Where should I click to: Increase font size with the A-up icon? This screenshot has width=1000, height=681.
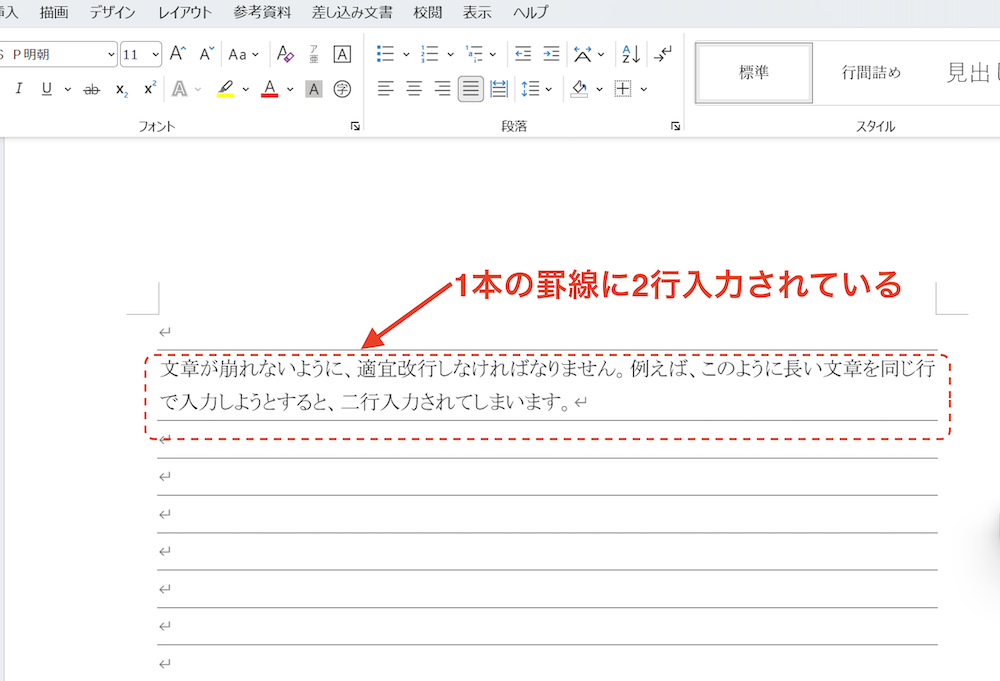[178, 54]
